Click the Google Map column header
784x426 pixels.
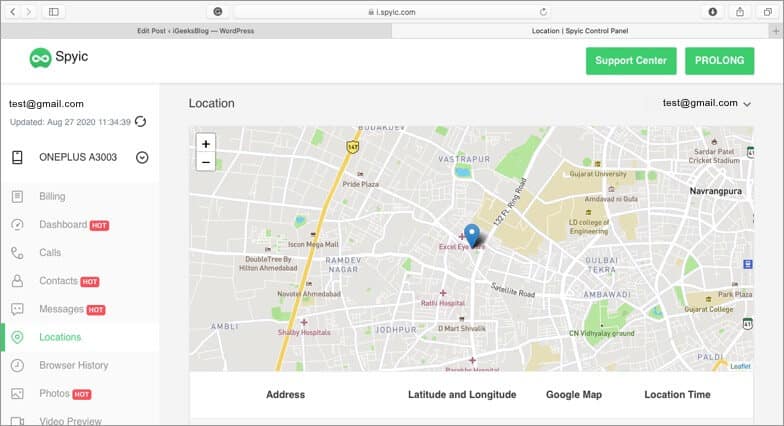click(x=574, y=394)
